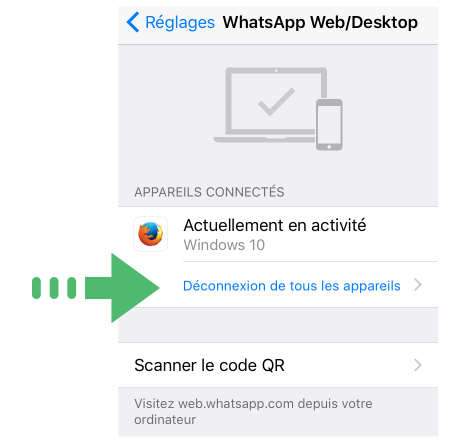Click the APPAREILS CONNECTÉS section header

tap(209, 192)
